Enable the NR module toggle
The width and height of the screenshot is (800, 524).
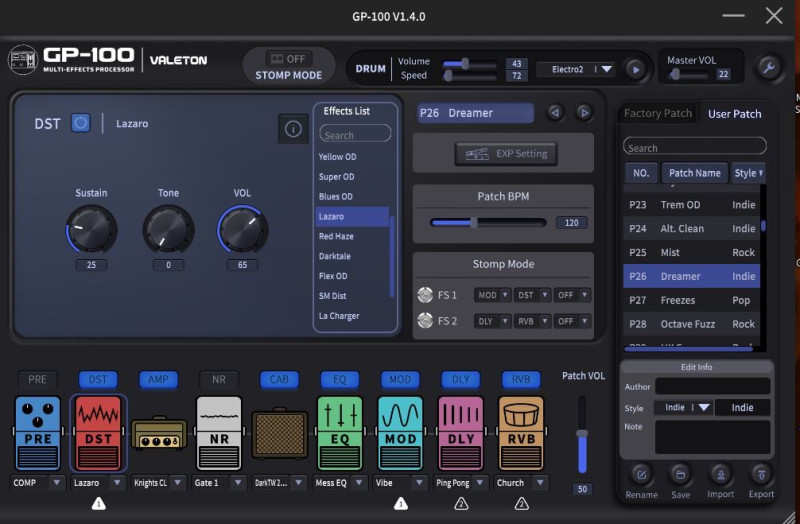click(x=219, y=380)
